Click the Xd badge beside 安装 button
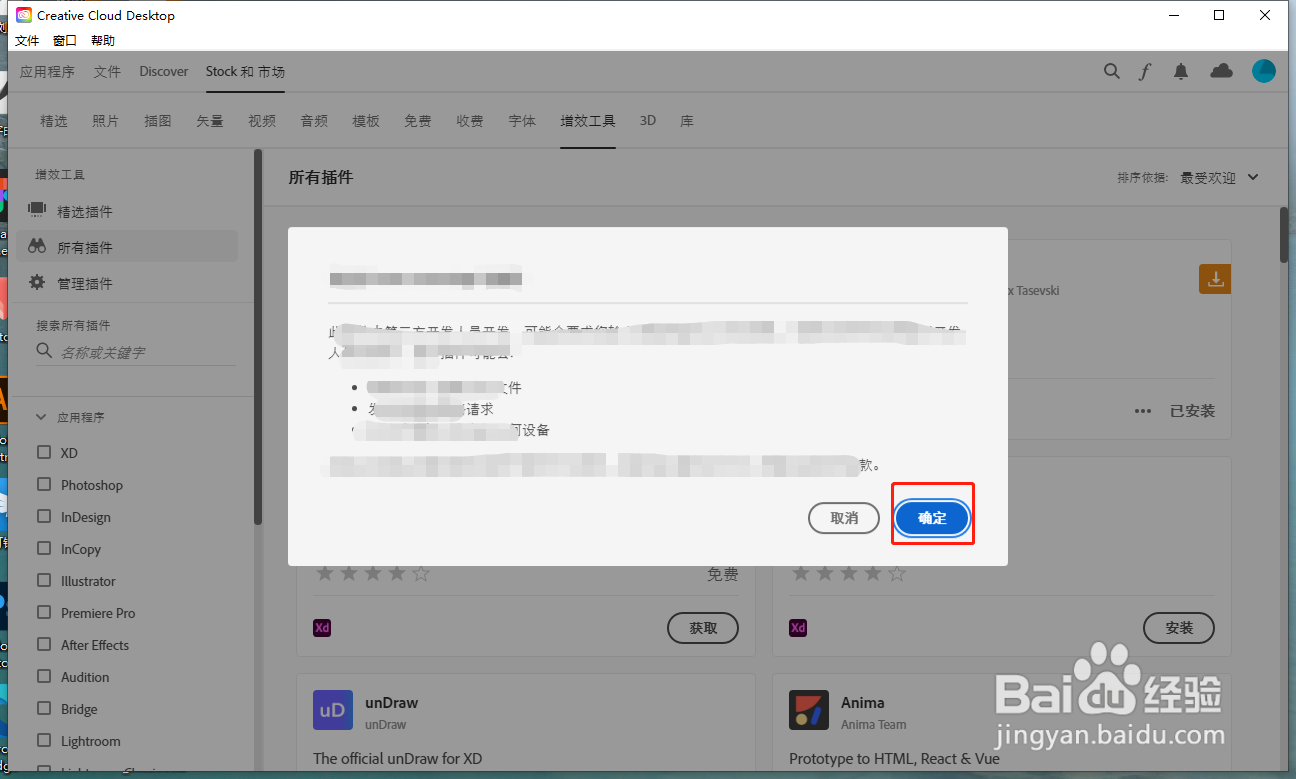Image resolution: width=1296 pixels, height=779 pixels. pyautogui.click(x=798, y=628)
